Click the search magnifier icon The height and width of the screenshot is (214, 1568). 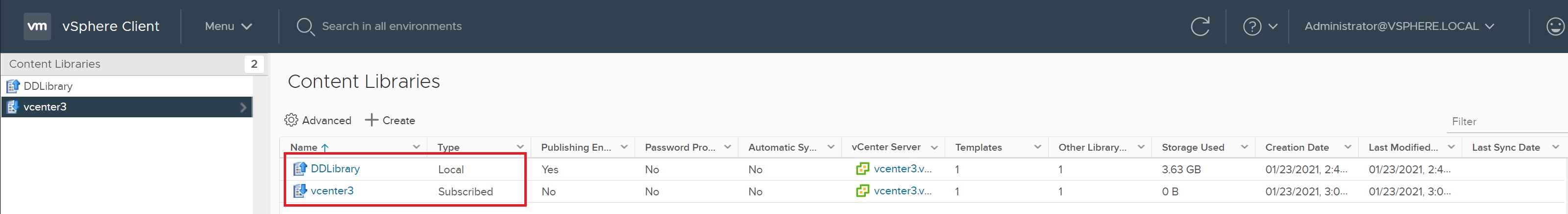pos(305,27)
